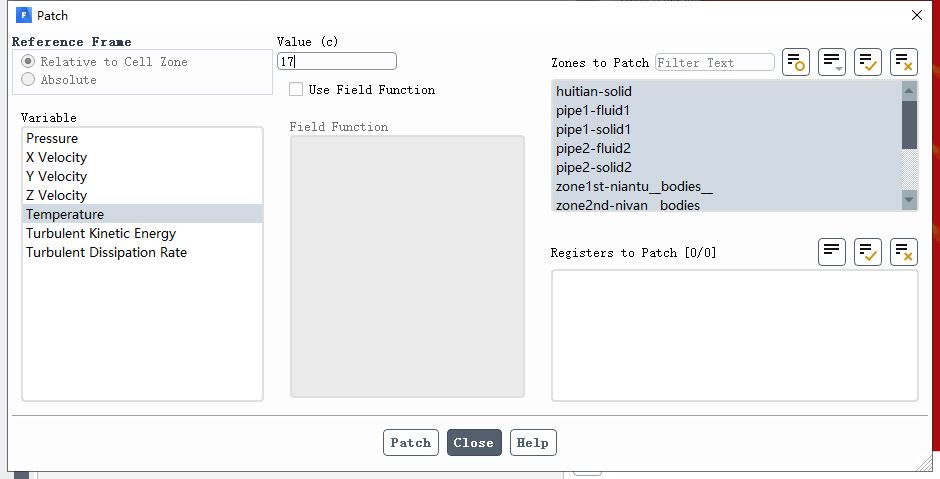Click the Patch button
Viewport: 940px width, 479px height.
click(410, 443)
